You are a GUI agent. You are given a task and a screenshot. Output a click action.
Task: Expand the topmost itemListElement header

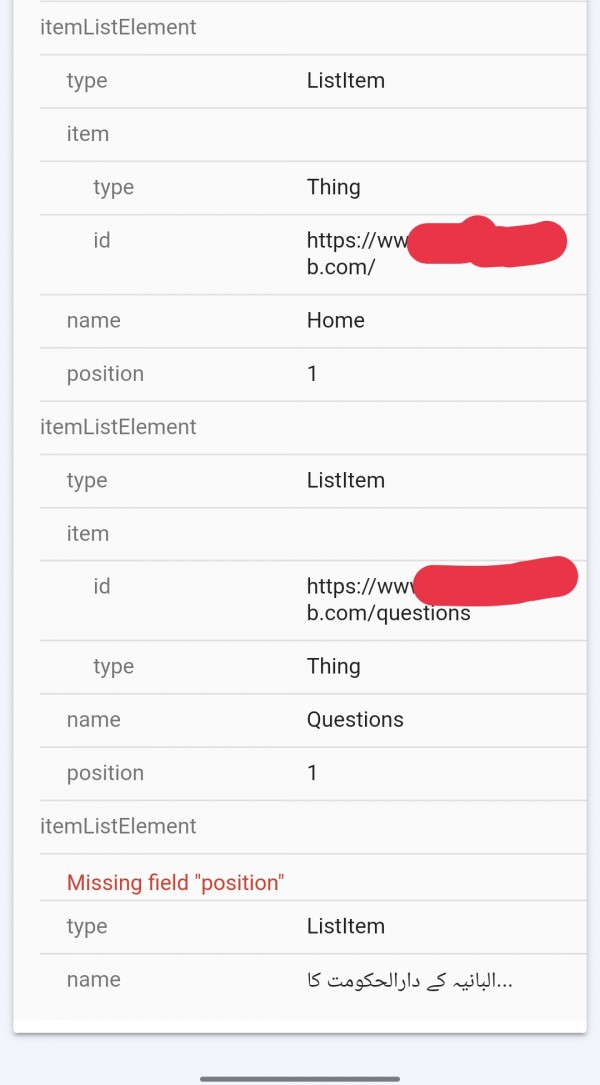click(x=118, y=28)
